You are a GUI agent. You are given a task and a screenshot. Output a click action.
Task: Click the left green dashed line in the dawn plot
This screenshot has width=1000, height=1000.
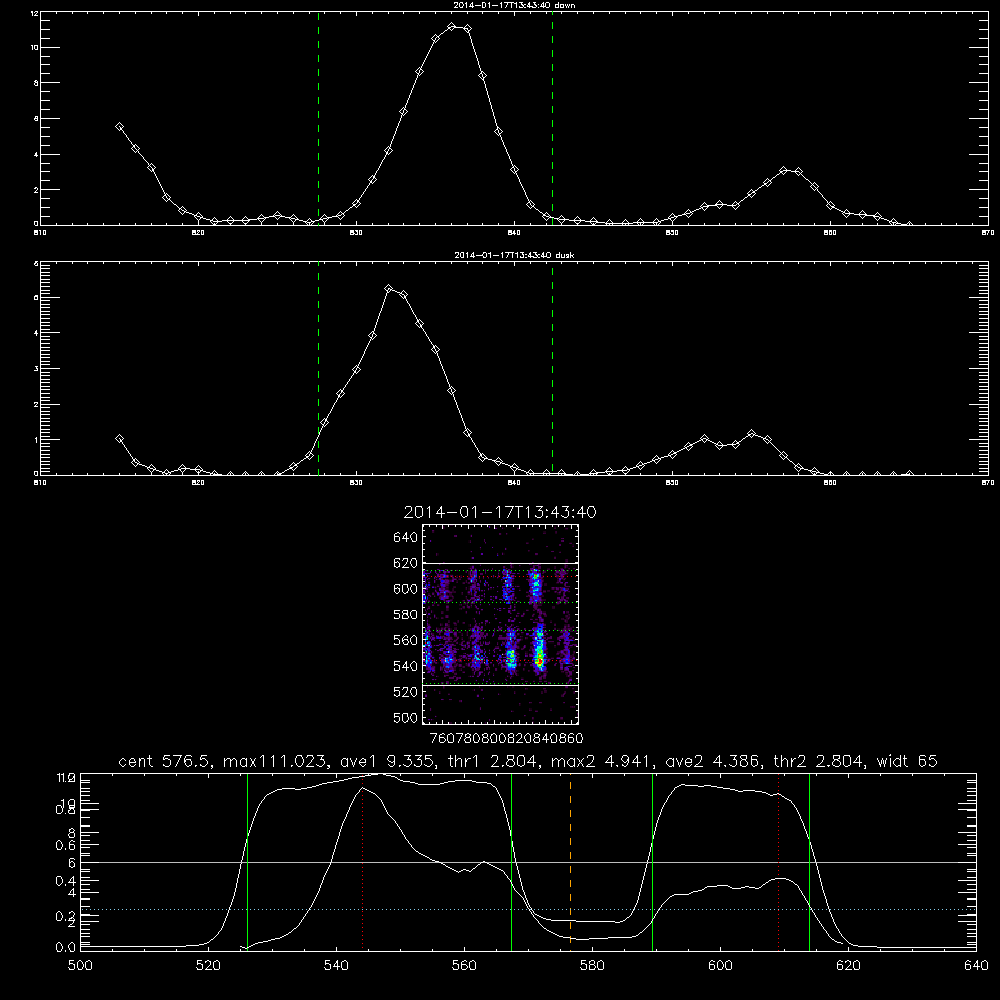tap(318, 118)
